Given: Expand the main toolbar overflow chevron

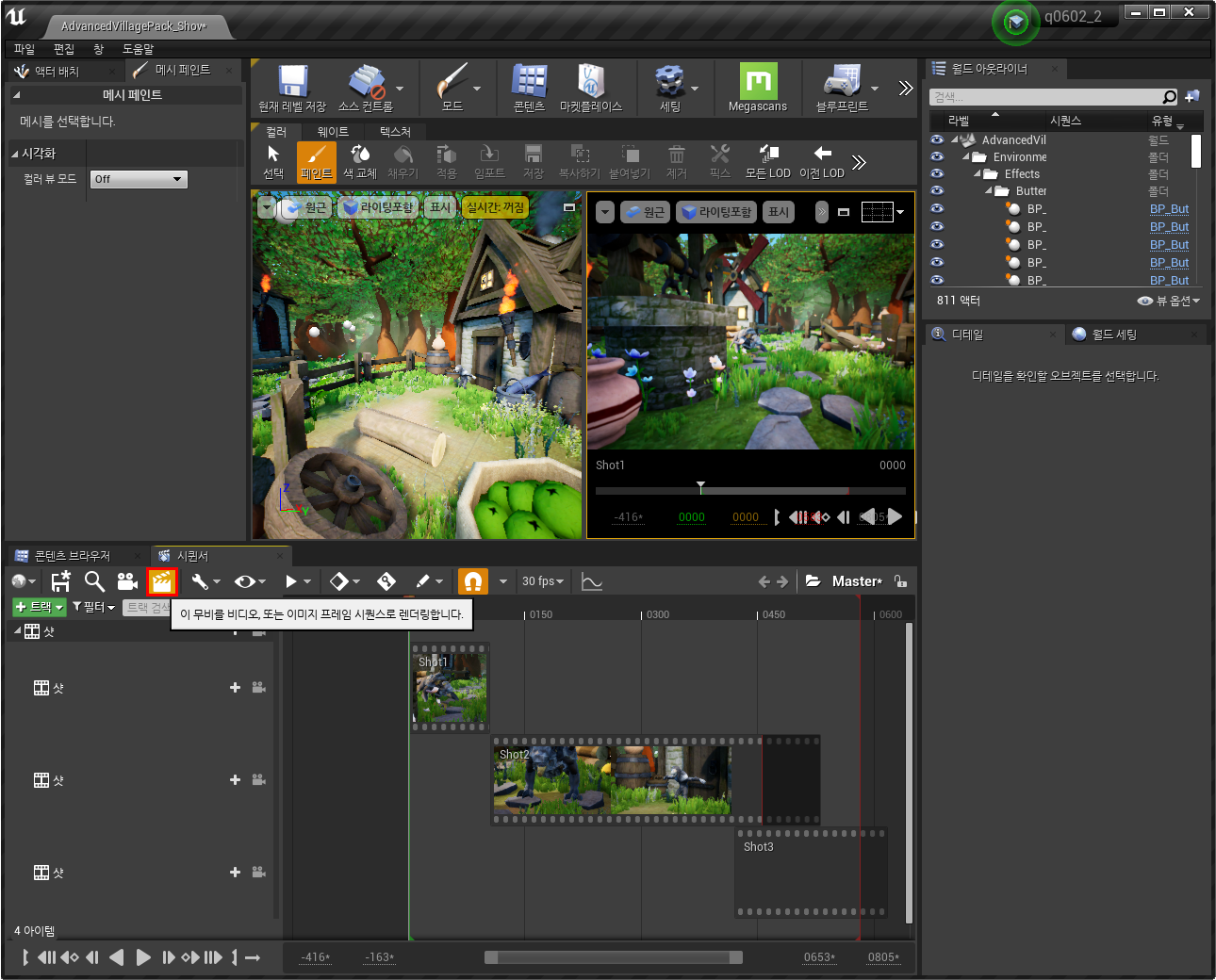Looking at the screenshot, I should point(906,89).
